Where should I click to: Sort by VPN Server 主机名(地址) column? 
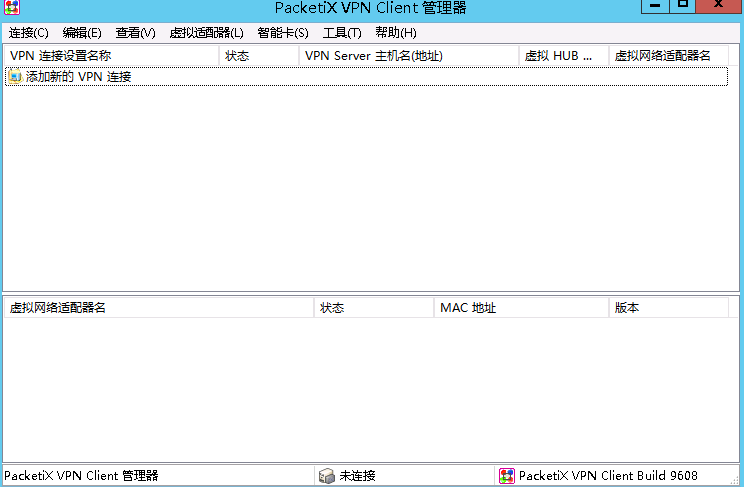tap(409, 56)
